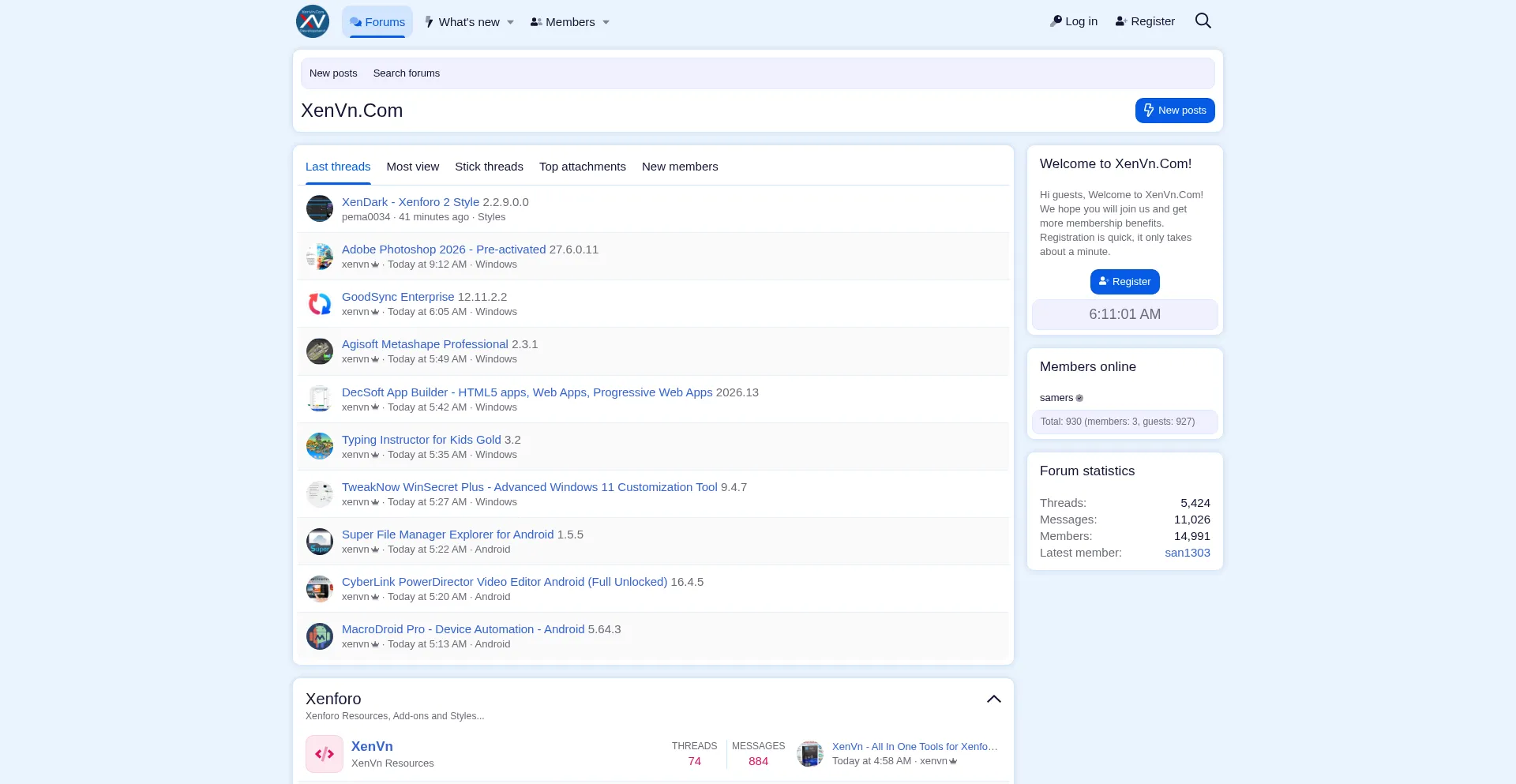View latest member san1303 profile

(x=1188, y=553)
